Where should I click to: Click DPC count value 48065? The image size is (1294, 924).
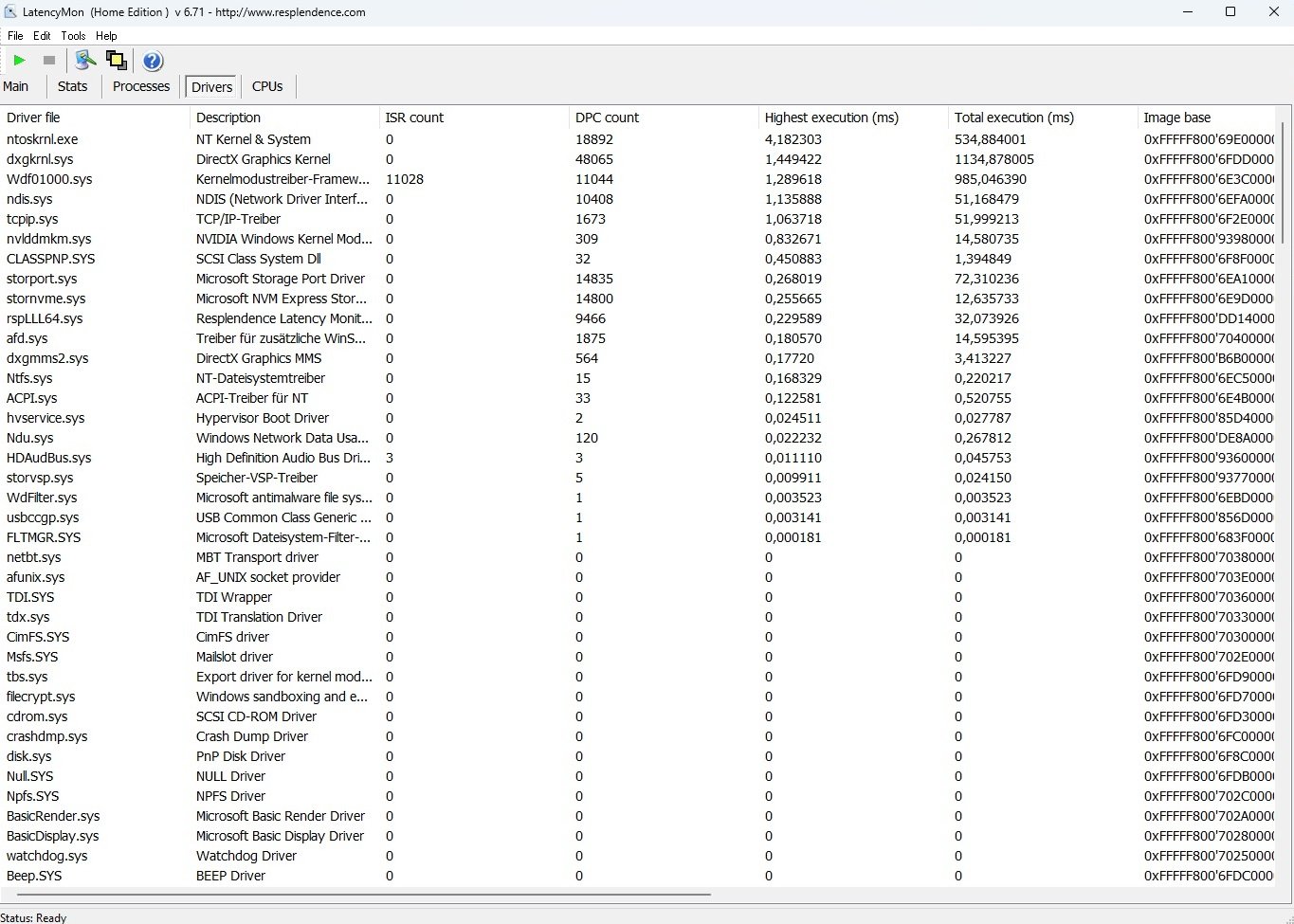coord(594,159)
